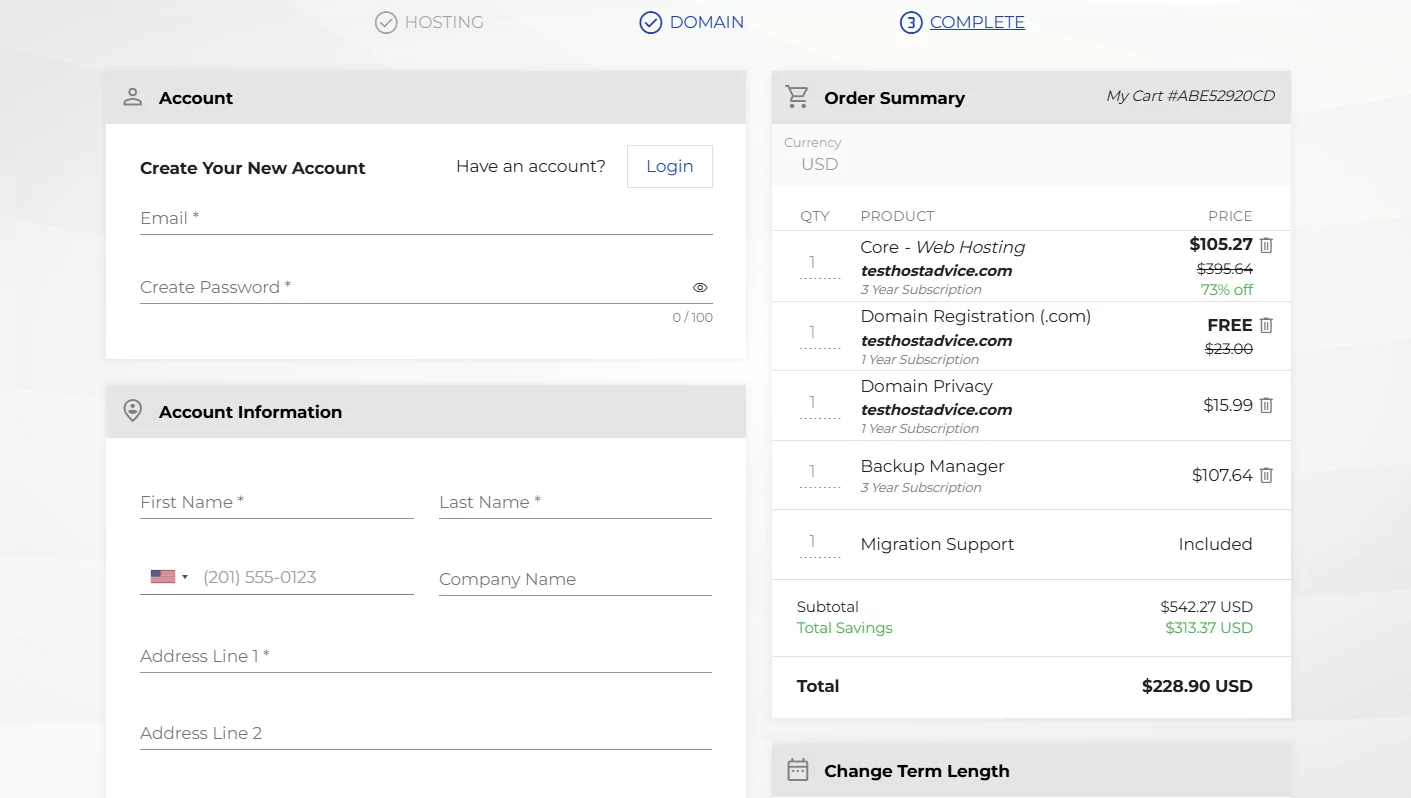Click the step 3 circle icon
1411x798 pixels.
911,22
